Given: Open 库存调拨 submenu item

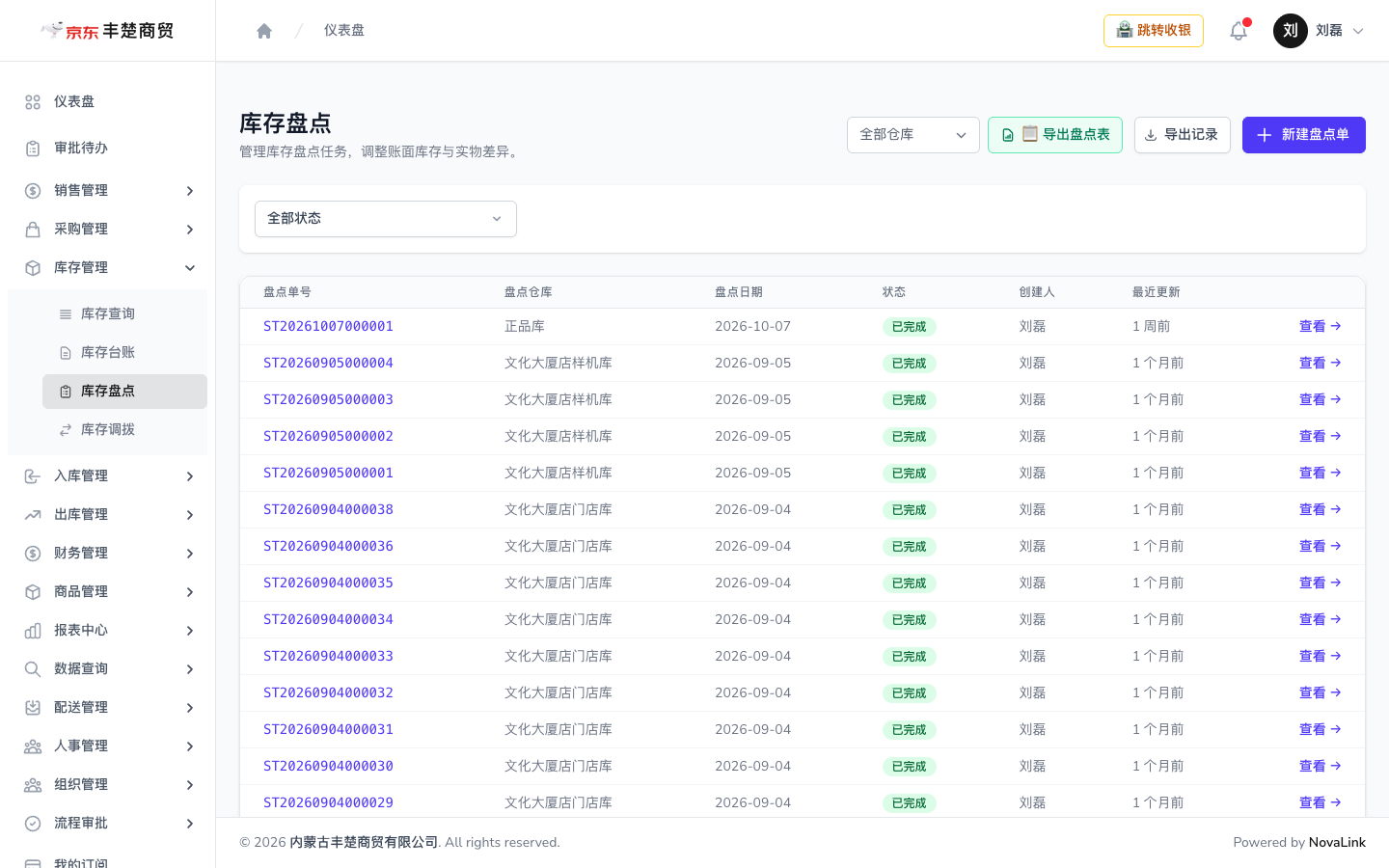Looking at the screenshot, I should pyautogui.click(x=125, y=430).
